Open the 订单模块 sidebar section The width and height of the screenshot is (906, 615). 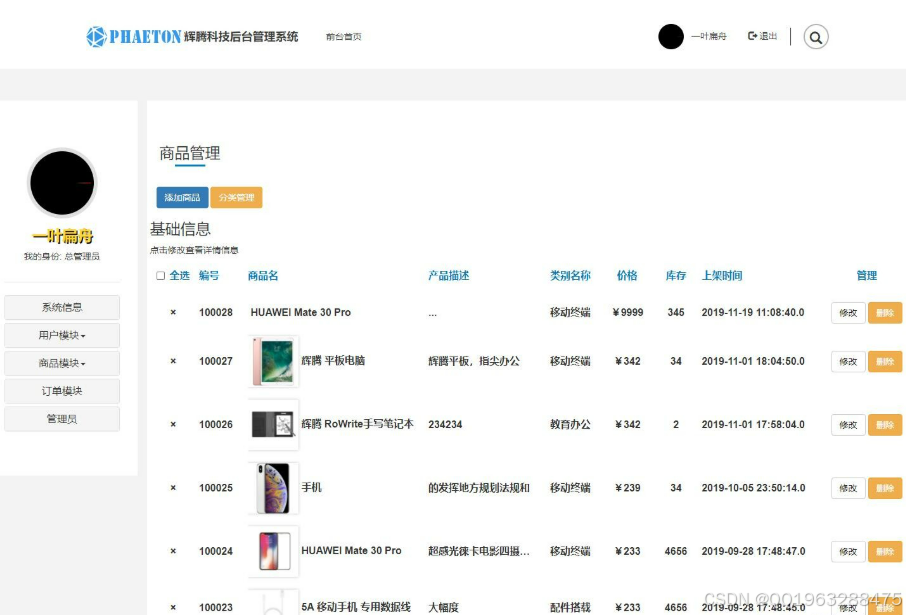tap(61, 390)
